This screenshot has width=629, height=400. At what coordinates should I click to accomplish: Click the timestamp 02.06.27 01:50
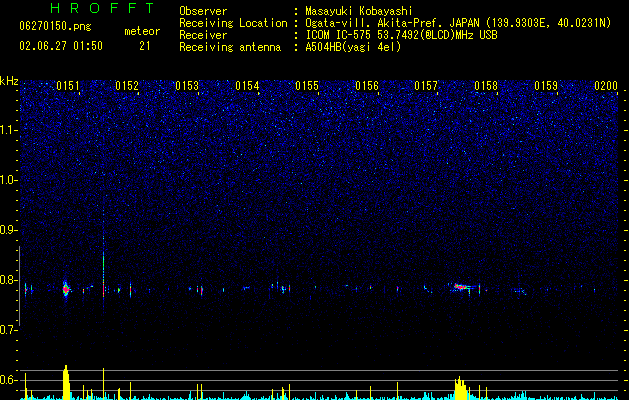[x=61, y=46]
